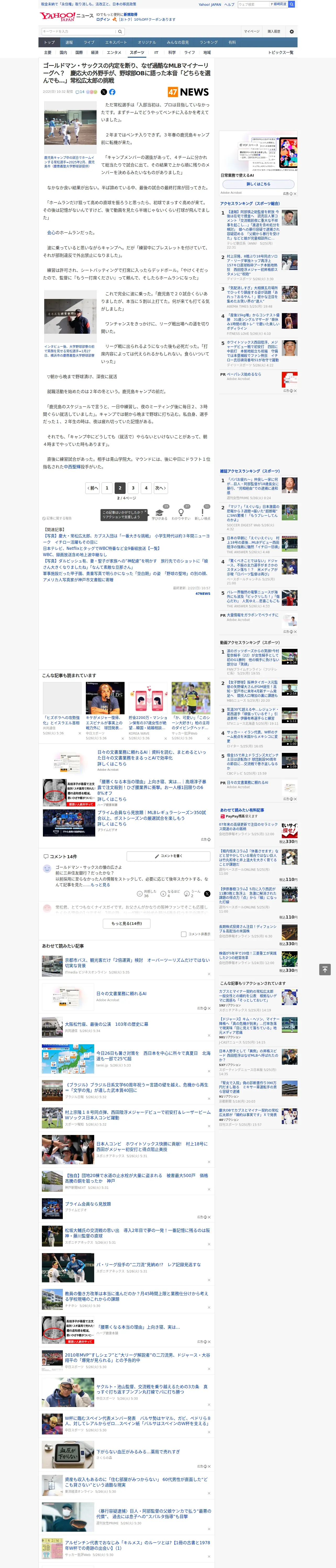This screenshot has height=1568, width=336.
Task: Select the 国際 category tab
Action: pos(79,52)
